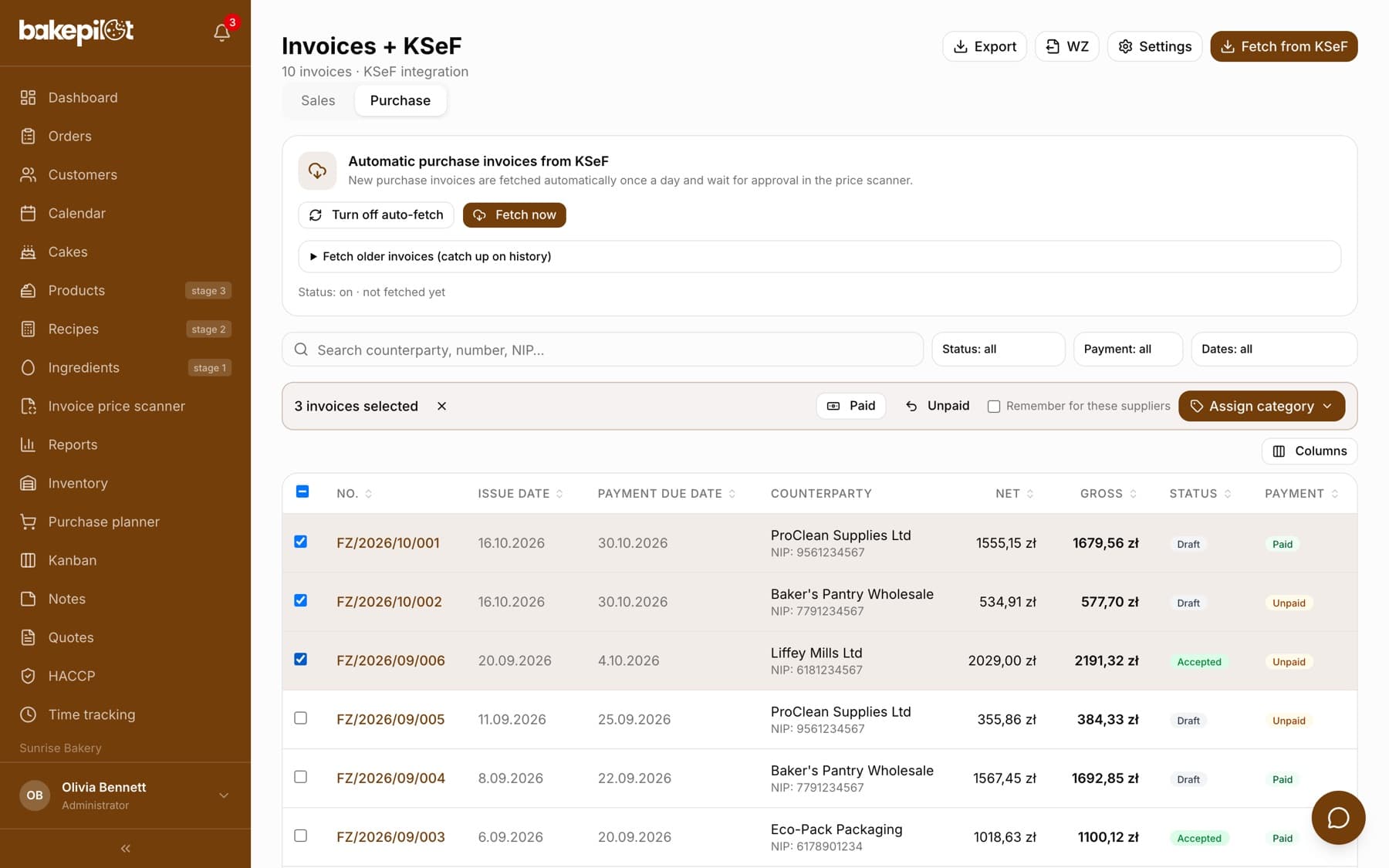The height and width of the screenshot is (868, 1389).
Task: Enable Remember for these suppliers
Action: click(994, 407)
